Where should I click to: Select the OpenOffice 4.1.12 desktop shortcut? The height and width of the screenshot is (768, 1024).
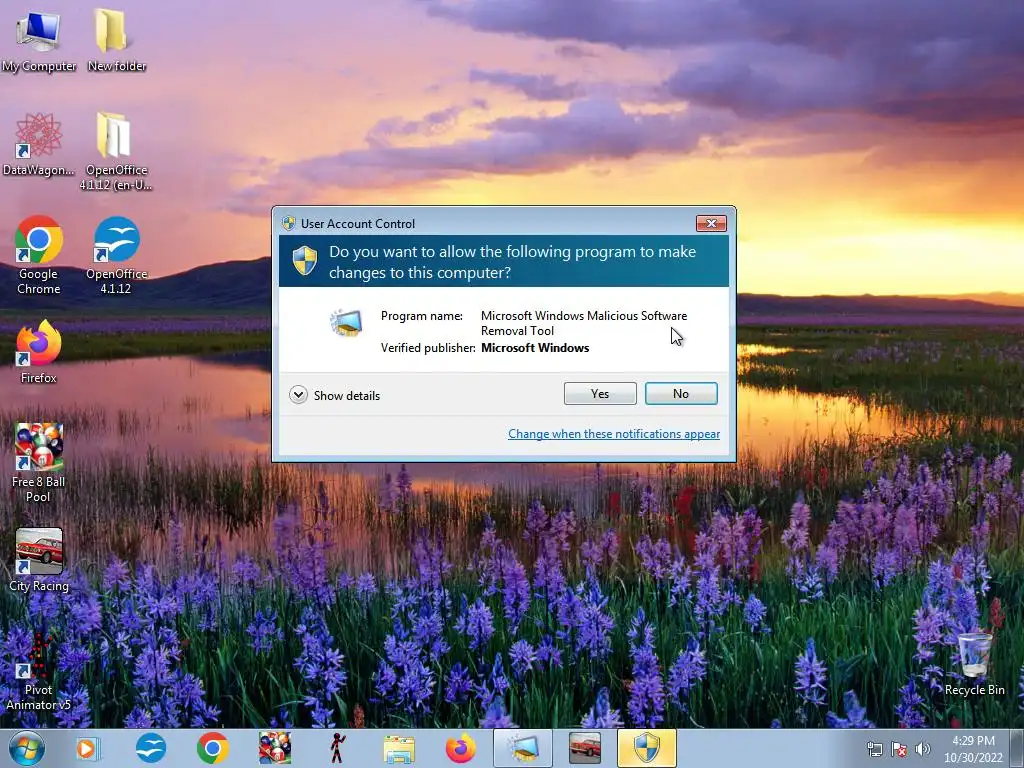[x=116, y=255]
